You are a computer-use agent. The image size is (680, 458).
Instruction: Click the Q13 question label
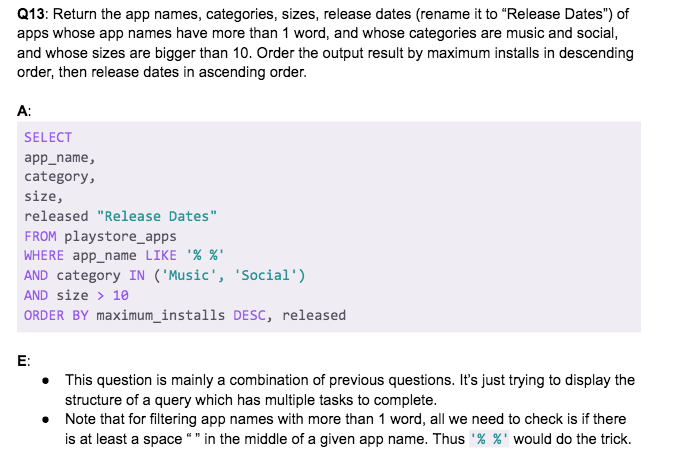point(31,14)
